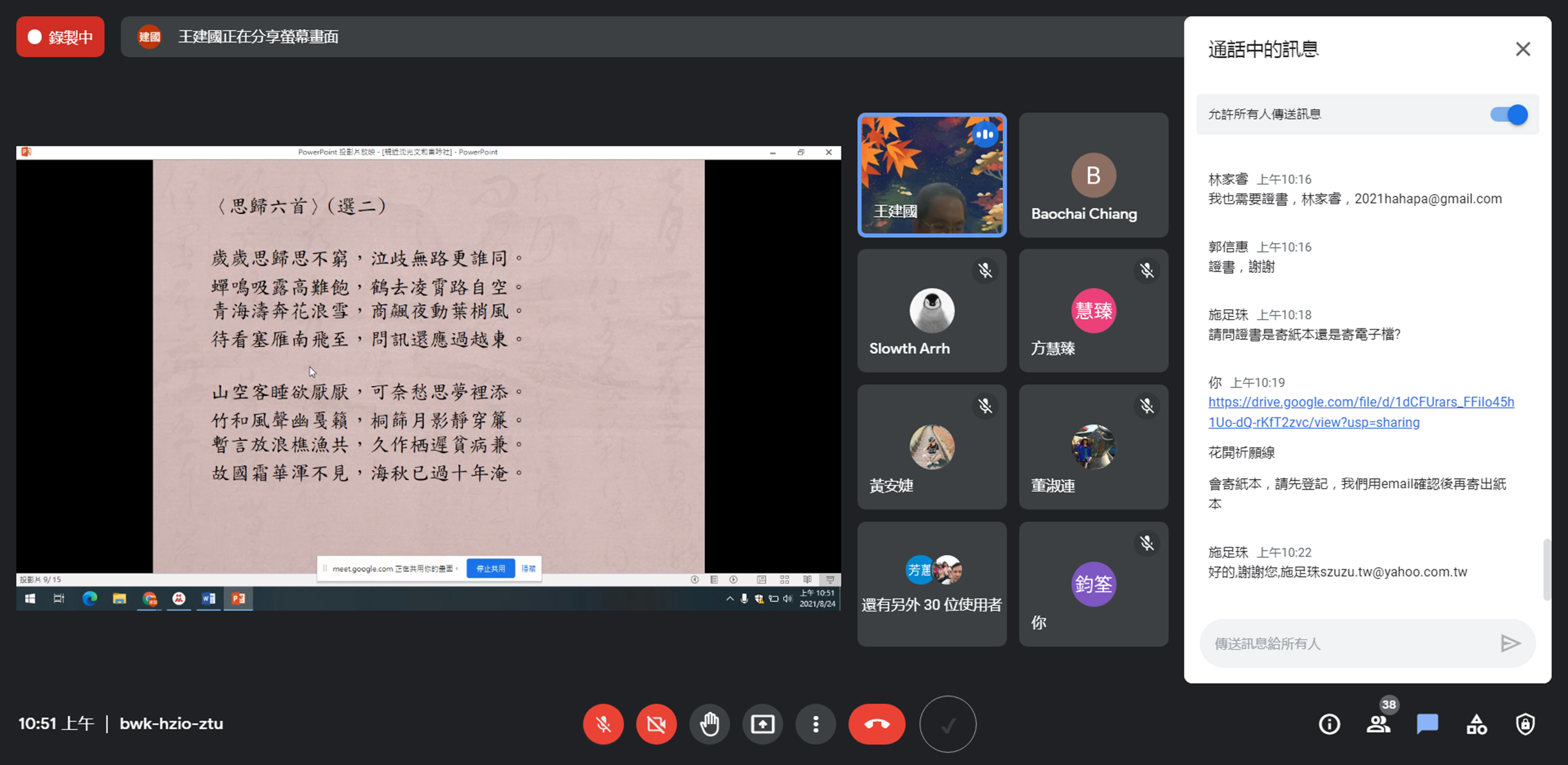Viewport: 1568px width, 765px height.
Task: Expand the 30 other users tile
Action: point(931,584)
